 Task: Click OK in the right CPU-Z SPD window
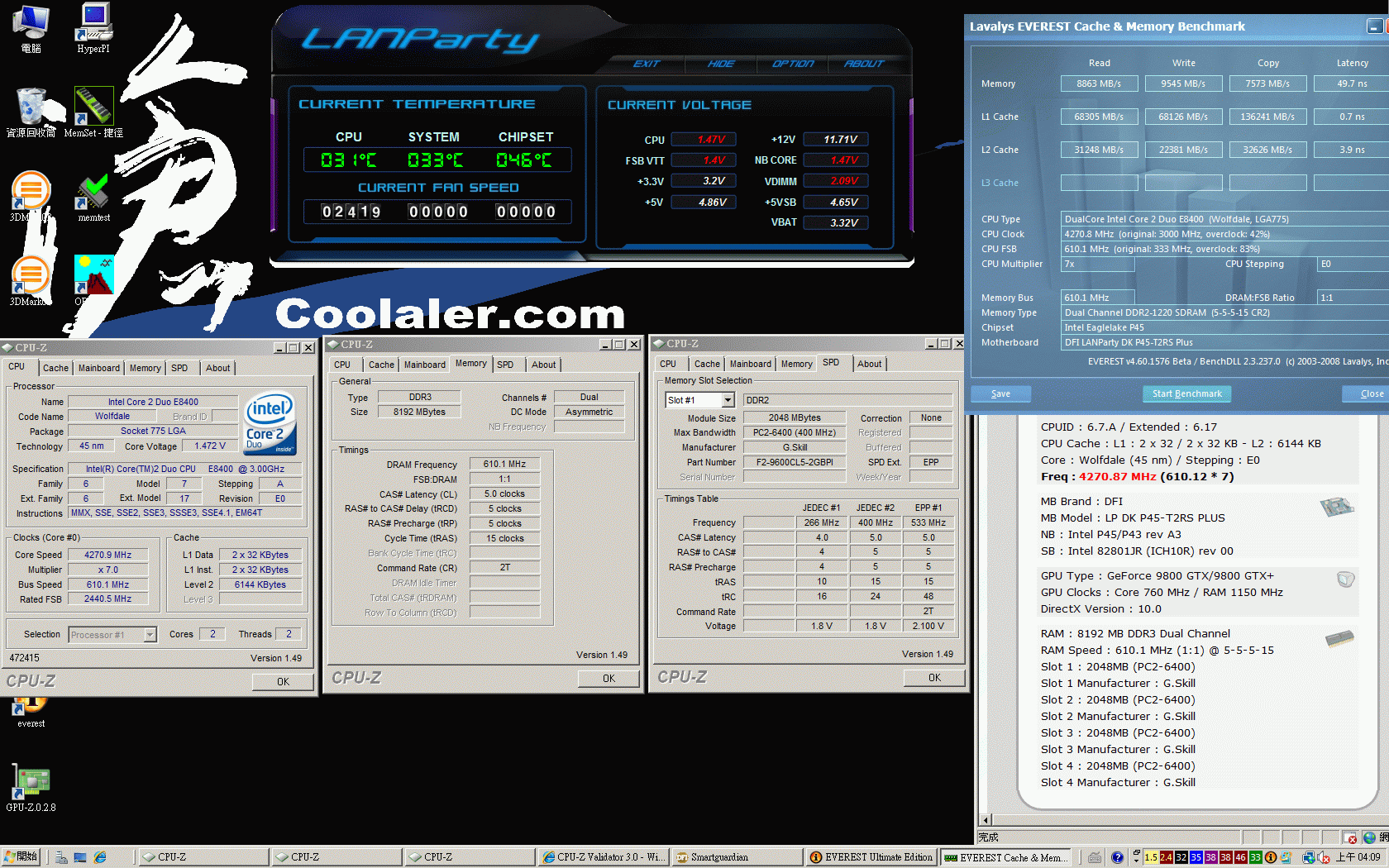(934, 678)
